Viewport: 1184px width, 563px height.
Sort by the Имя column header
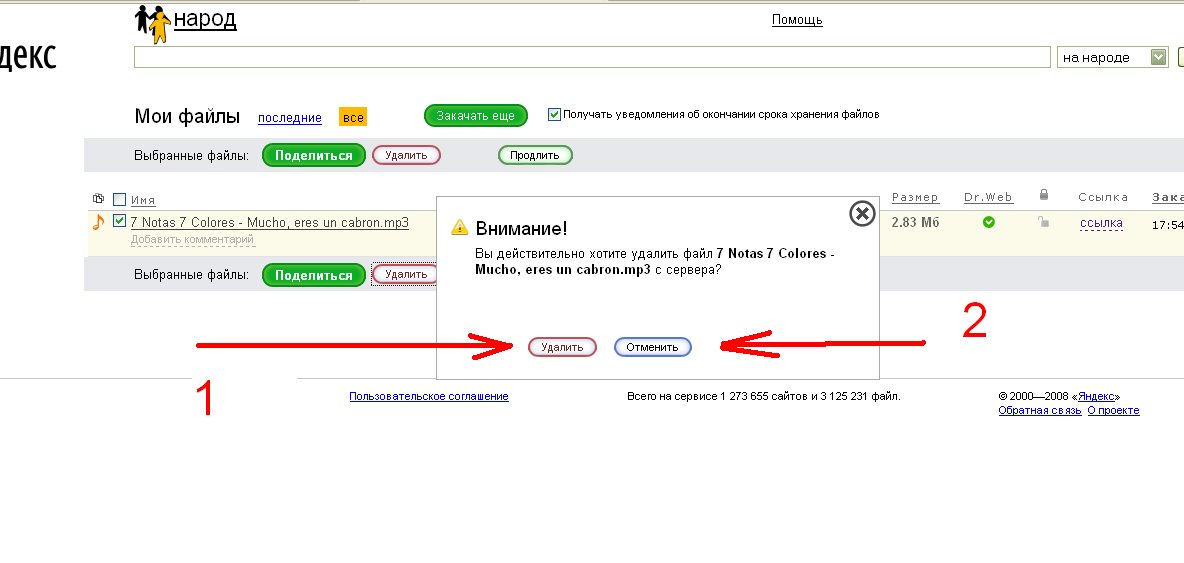pyautogui.click(x=143, y=200)
